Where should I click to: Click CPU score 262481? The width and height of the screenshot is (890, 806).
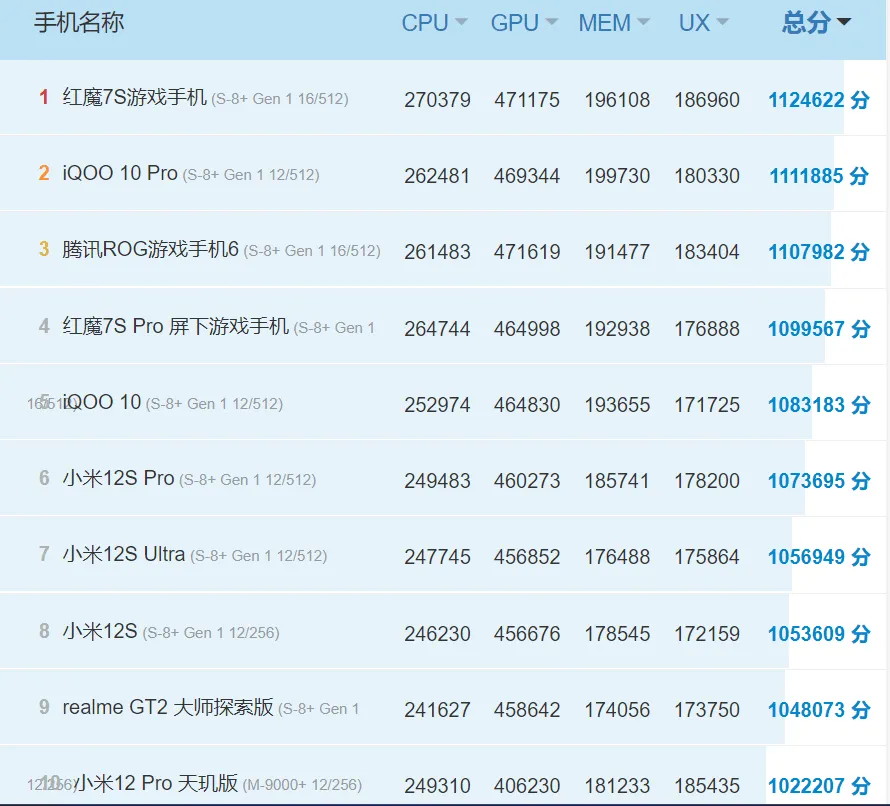437,176
